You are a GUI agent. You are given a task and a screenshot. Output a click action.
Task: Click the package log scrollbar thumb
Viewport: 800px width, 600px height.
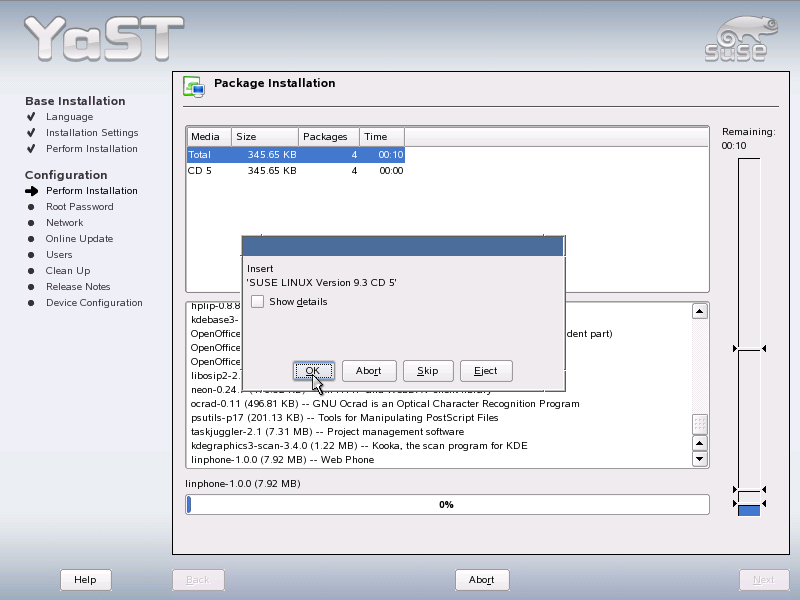[699, 424]
